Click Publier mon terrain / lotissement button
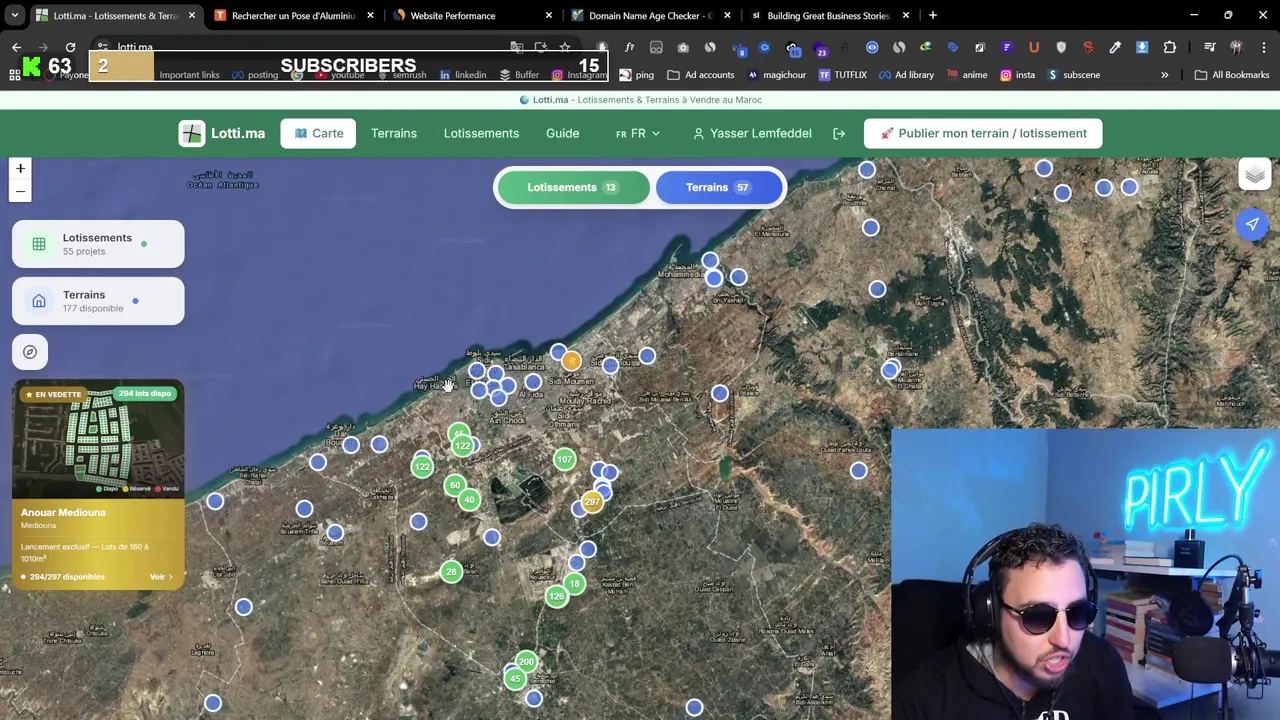The image size is (1280, 720). (x=983, y=133)
